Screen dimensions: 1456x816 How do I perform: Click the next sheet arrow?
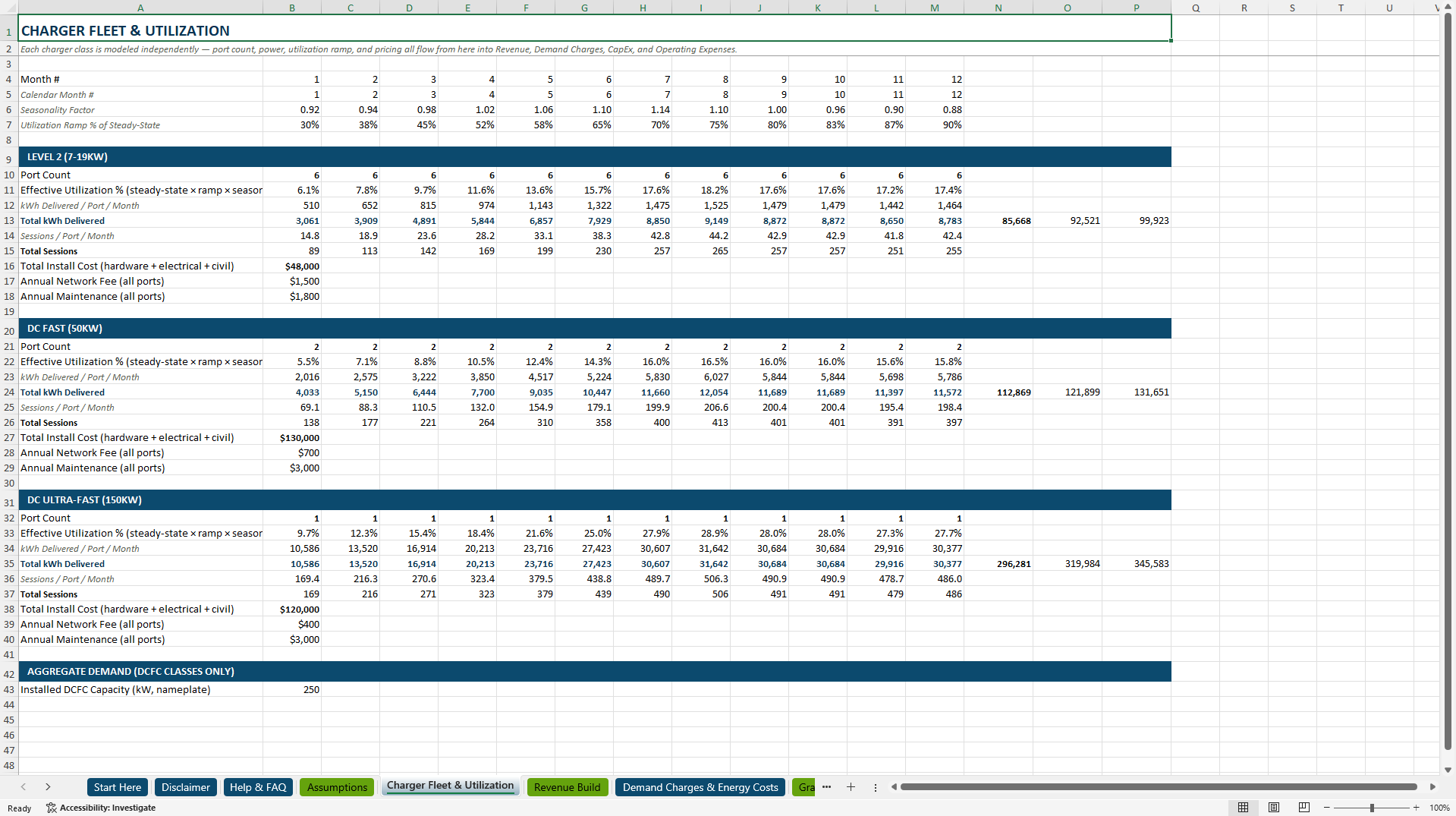[x=48, y=787]
